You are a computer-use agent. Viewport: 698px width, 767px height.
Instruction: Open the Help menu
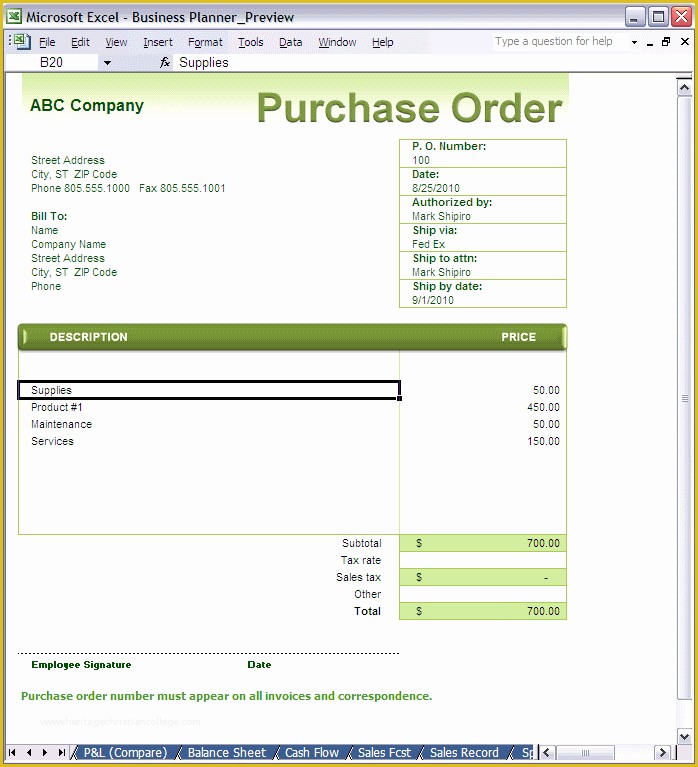click(383, 42)
